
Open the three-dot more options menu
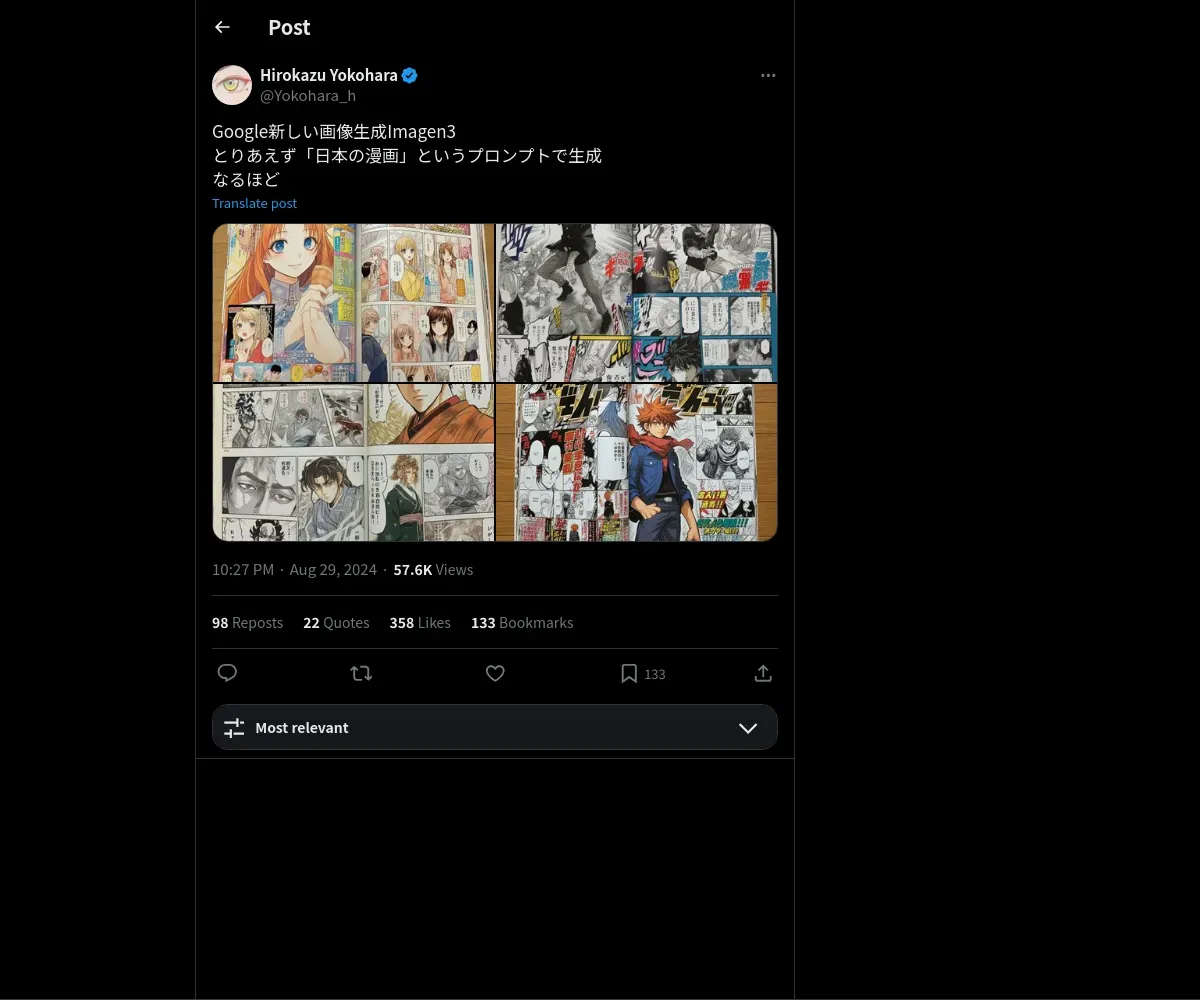click(x=768, y=75)
